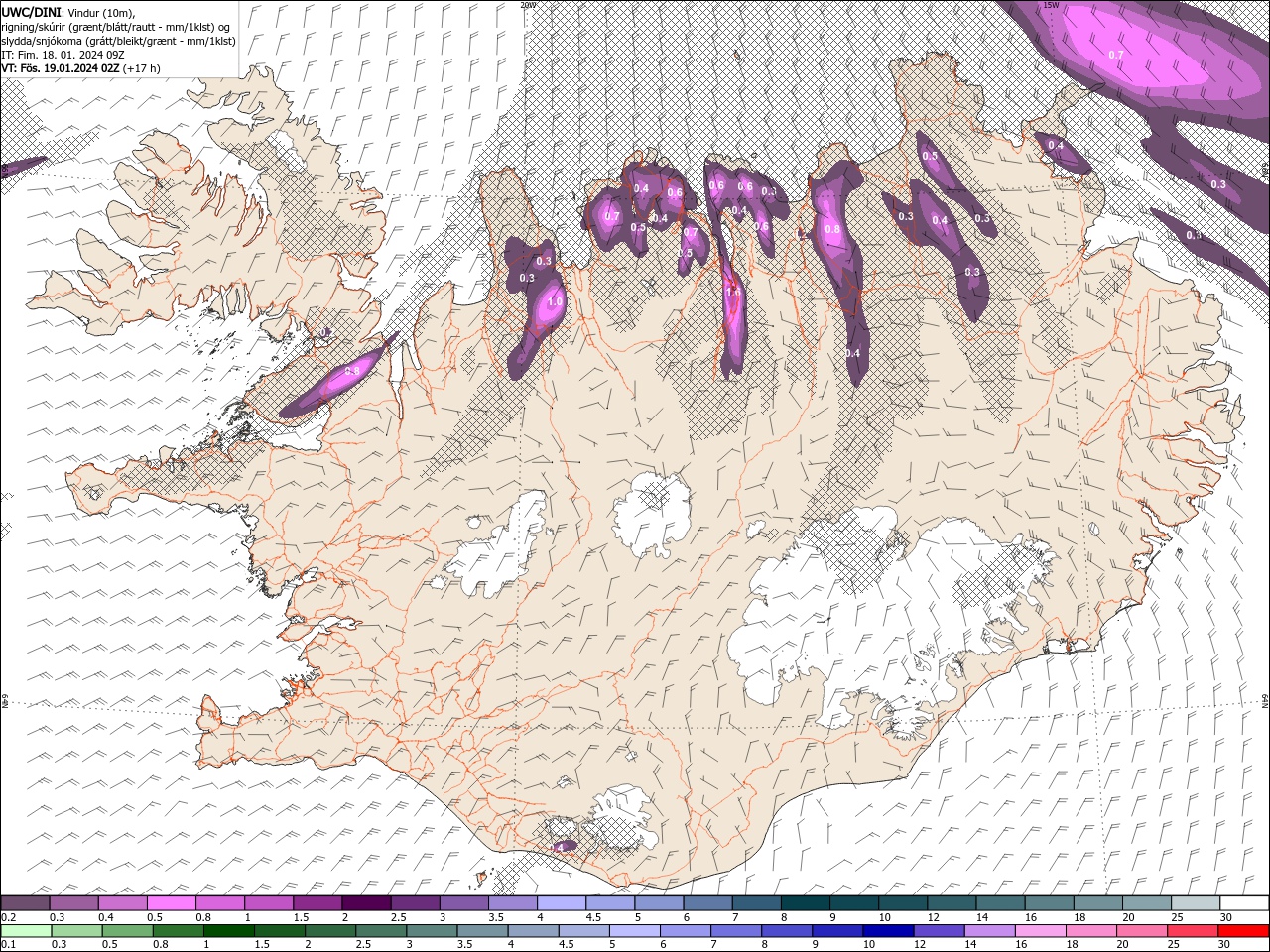Select the 1–1.5 dark green rain swatch

[x=228, y=930]
